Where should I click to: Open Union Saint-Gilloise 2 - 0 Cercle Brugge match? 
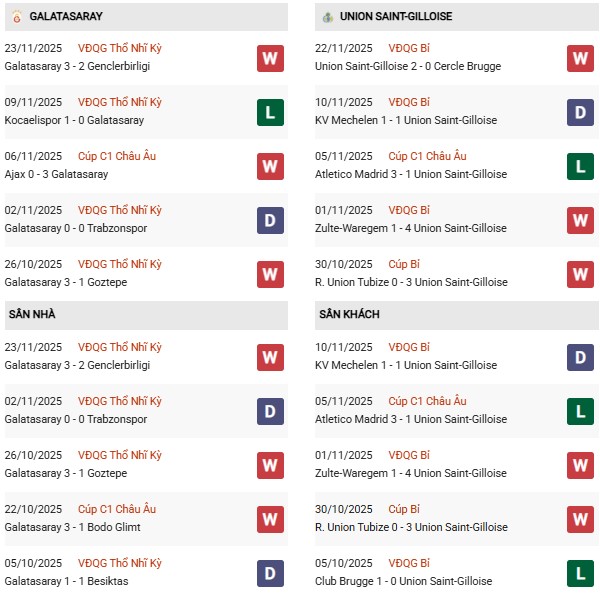(408, 66)
